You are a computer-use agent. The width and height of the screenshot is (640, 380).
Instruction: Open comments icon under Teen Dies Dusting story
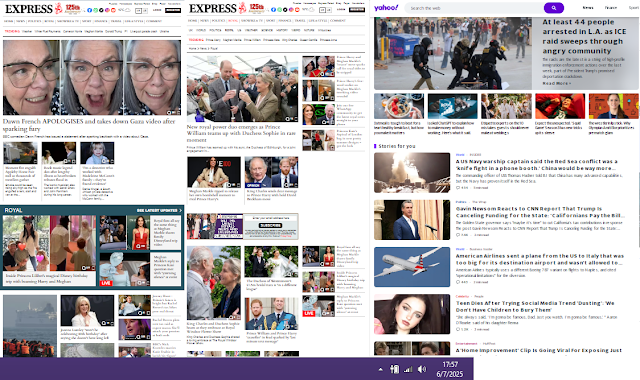pos(458,329)
